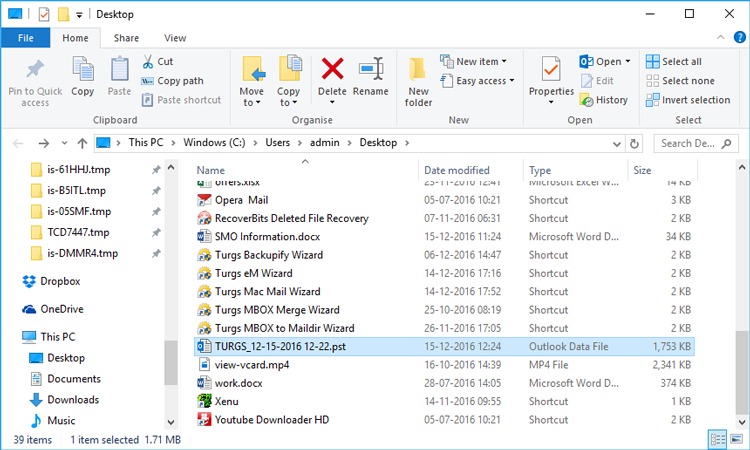Click admin in the address breadcrumb
Screen dimensions: 750x450
(x=324, y=143)
